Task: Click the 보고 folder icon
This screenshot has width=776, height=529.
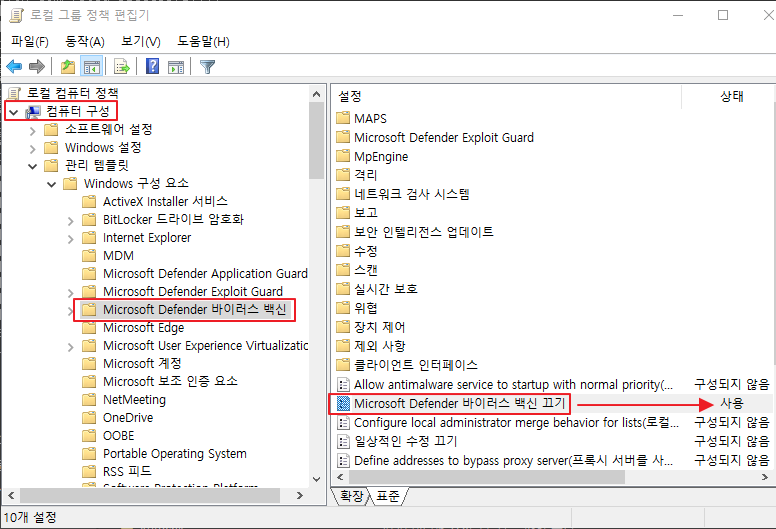Action: [x=343, y=213]
